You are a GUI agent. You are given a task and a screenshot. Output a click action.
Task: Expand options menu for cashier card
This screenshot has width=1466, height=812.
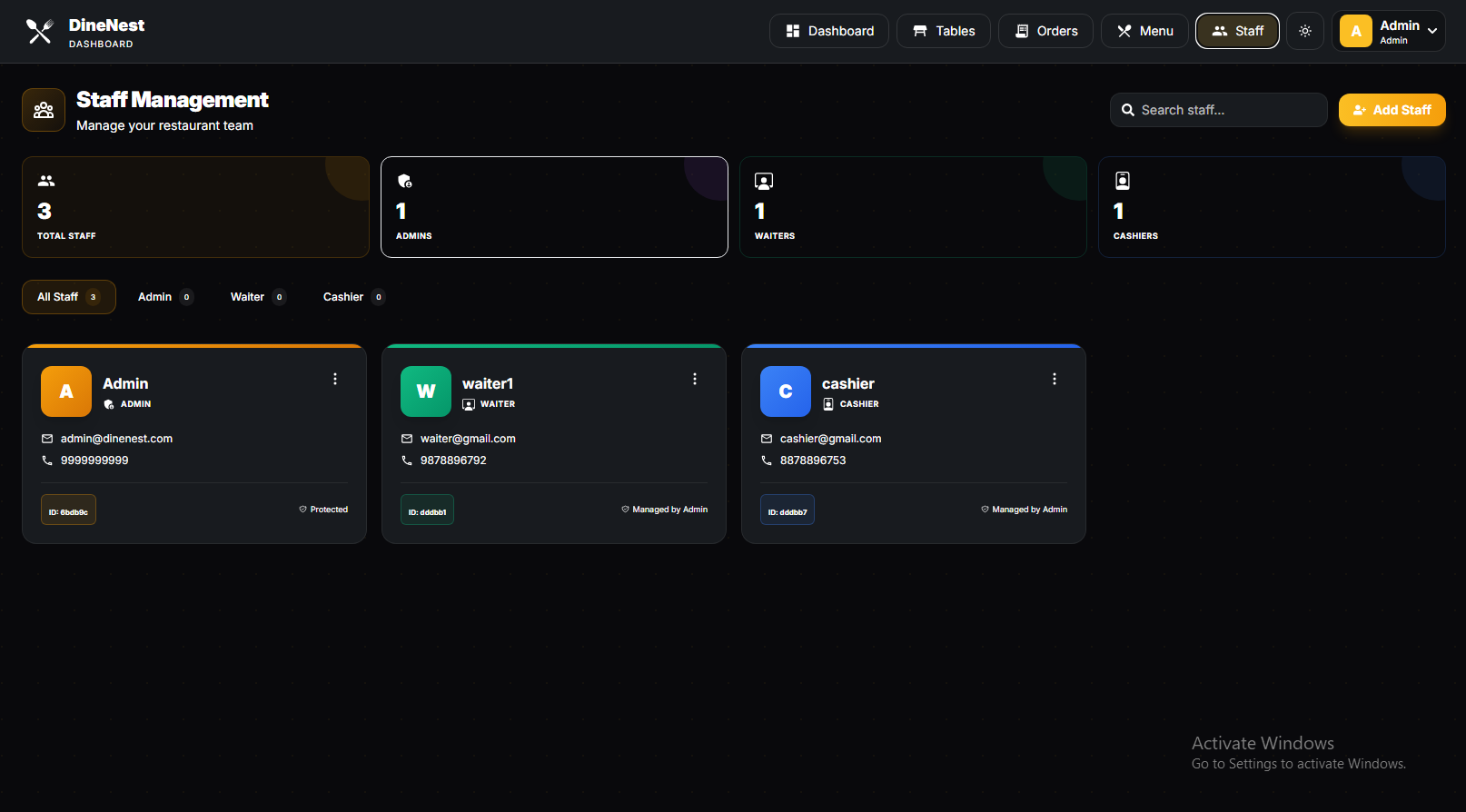coord(1055,379)
